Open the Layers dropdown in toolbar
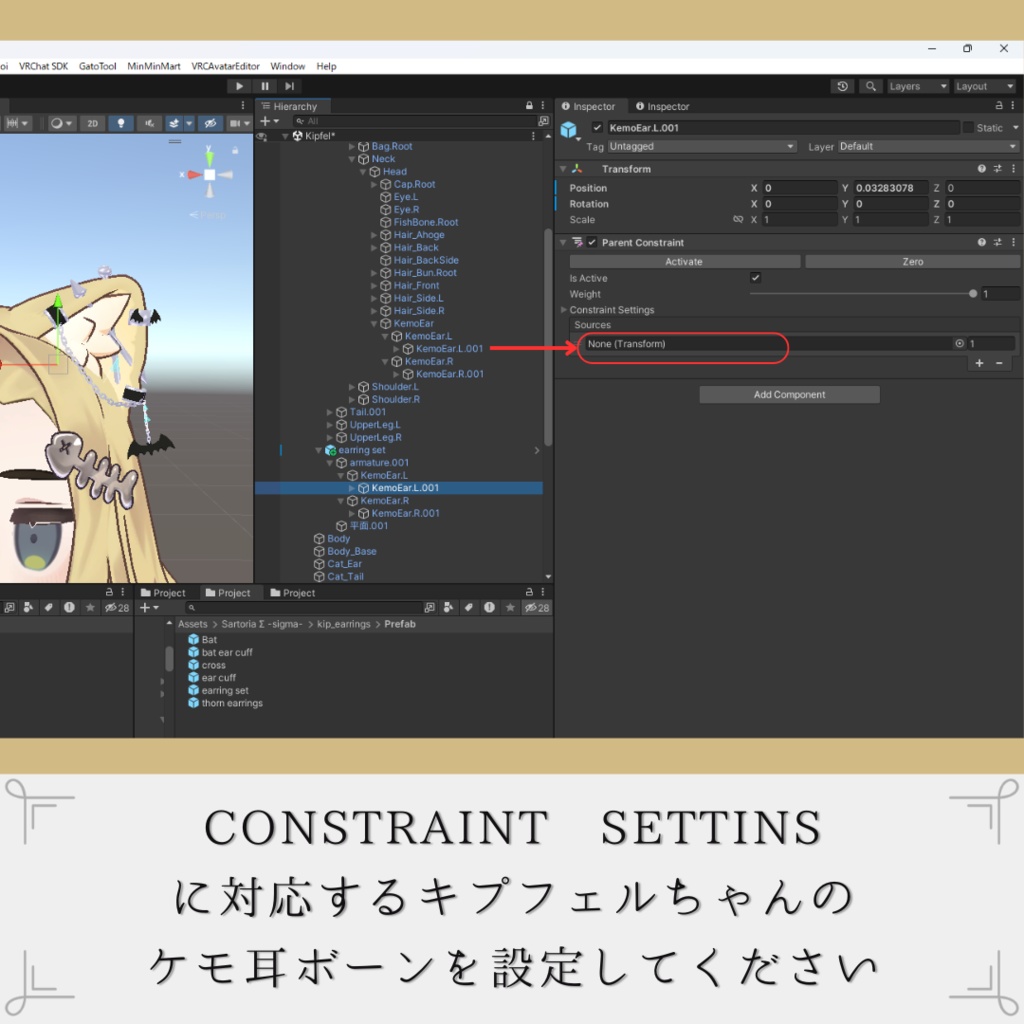Screen dimensions: 1024x1024 click(x=918, y=86)
